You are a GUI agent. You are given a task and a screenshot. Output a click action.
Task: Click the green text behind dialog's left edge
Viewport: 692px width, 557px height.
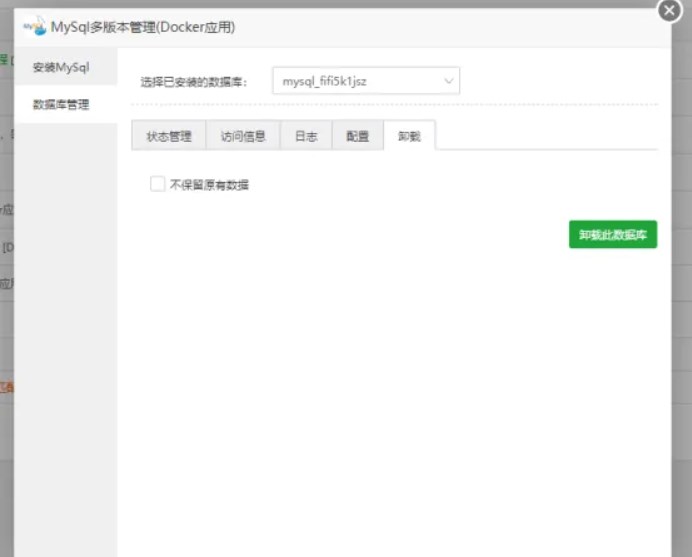pyautogui.click(x=6, y=62)
